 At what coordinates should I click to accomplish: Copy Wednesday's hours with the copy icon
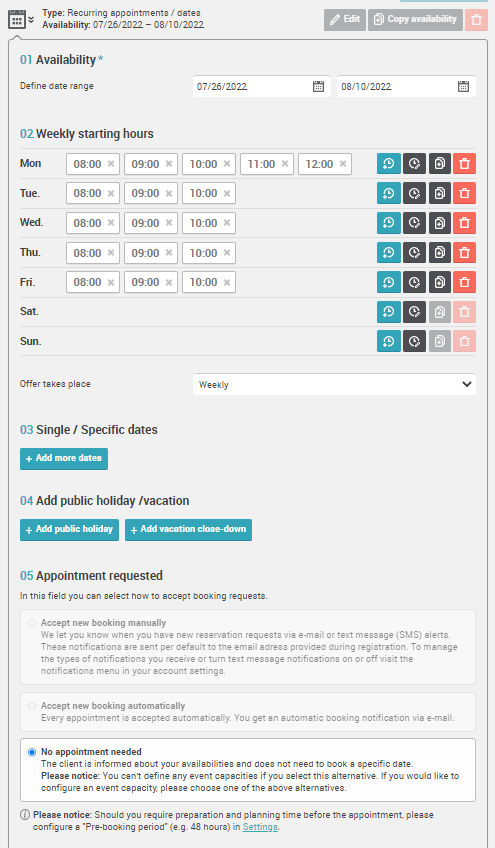440,223
